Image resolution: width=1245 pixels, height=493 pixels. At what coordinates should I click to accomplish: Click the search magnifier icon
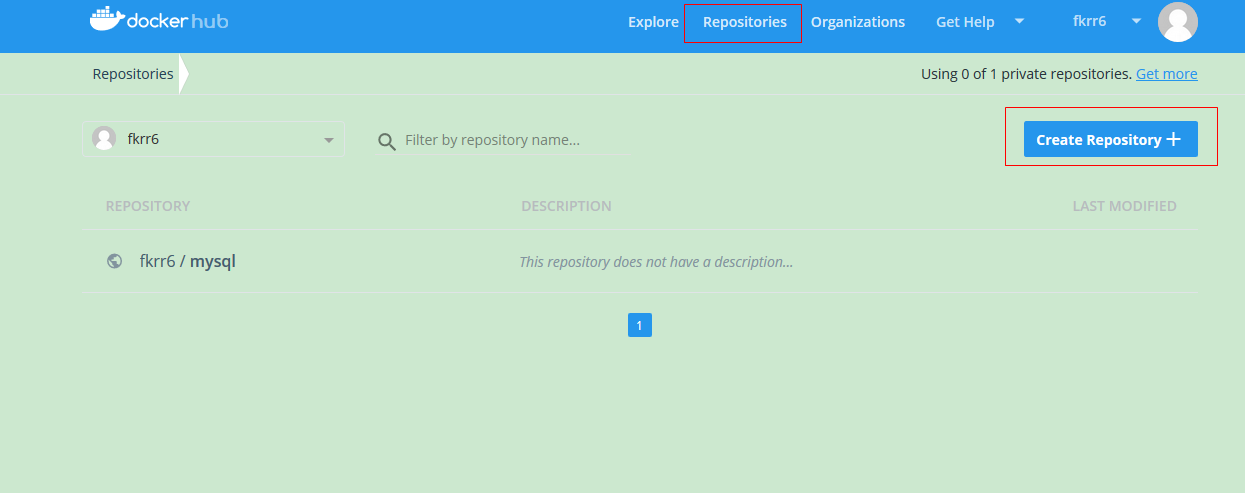tap(387, 141)
